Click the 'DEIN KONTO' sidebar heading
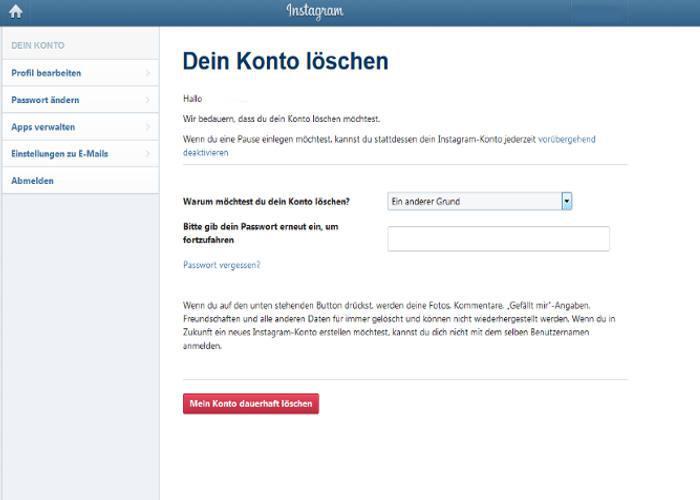This screenshot has width=700, height=500. point(38,46)
